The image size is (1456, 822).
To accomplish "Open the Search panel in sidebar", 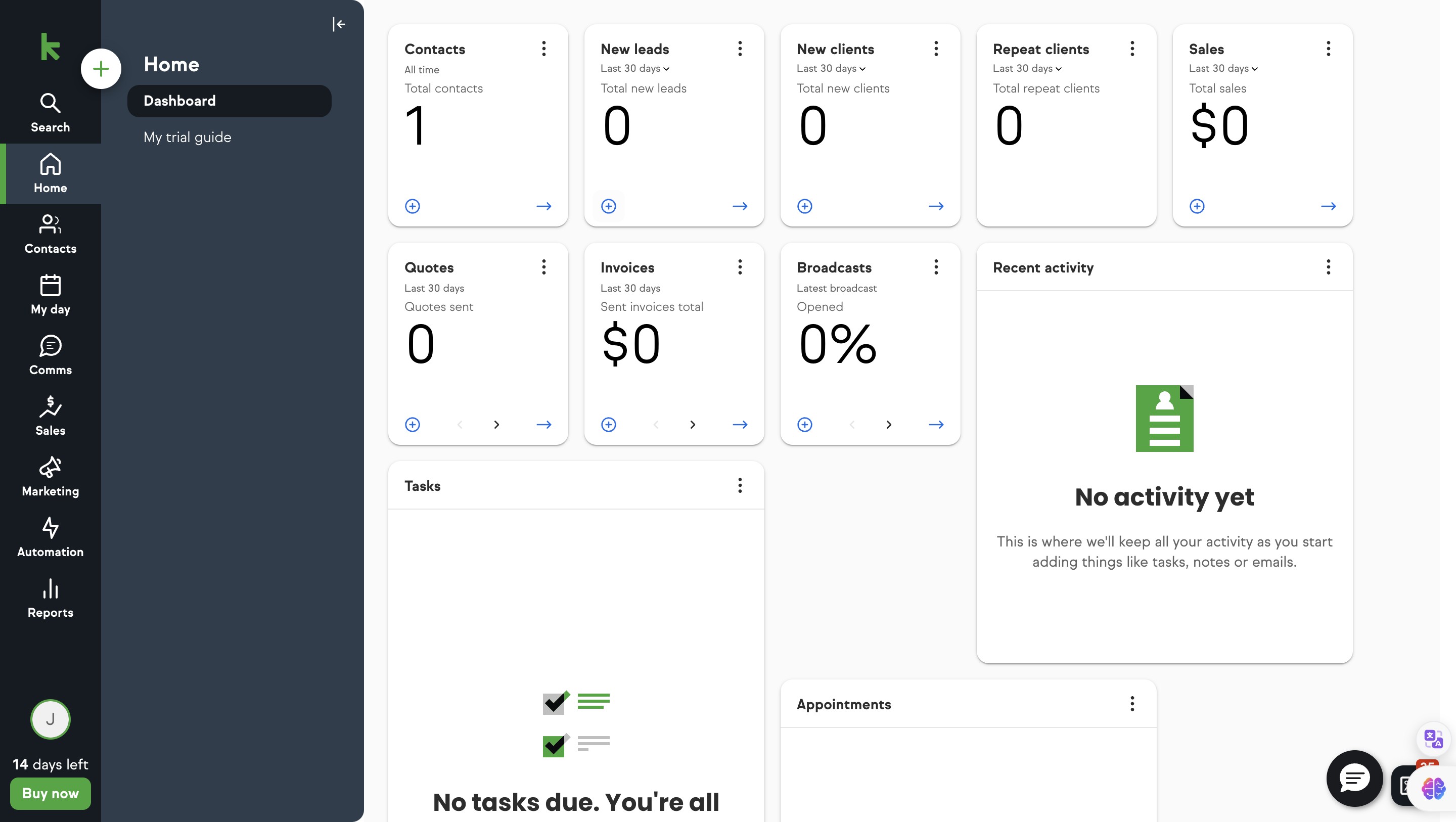I will click(x=51, y=113).
